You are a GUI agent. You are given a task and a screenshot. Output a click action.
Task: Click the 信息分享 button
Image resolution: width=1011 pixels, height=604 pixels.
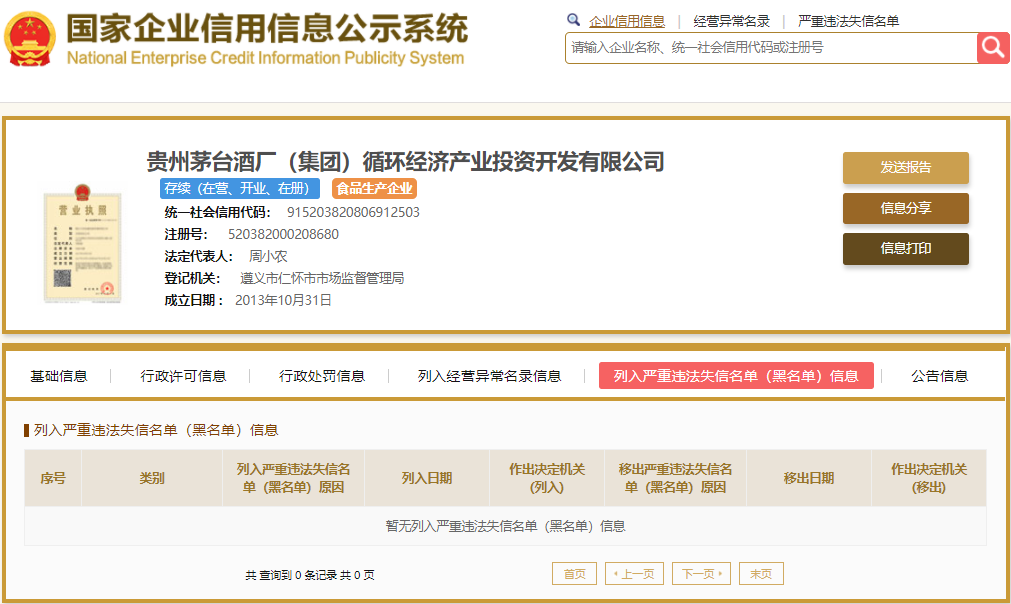[x=905, y=208]
